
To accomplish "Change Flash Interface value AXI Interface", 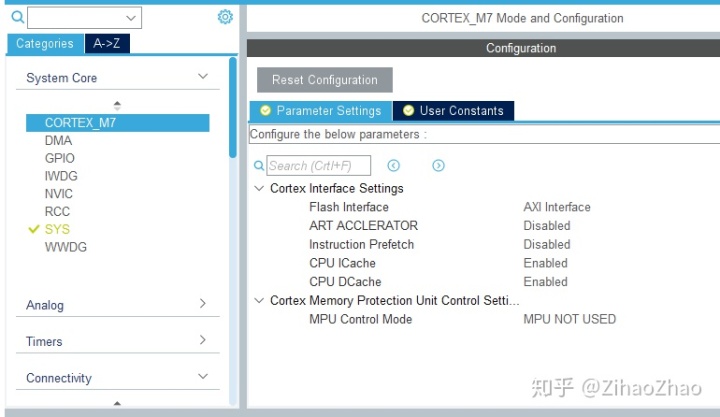I will 557,207.
